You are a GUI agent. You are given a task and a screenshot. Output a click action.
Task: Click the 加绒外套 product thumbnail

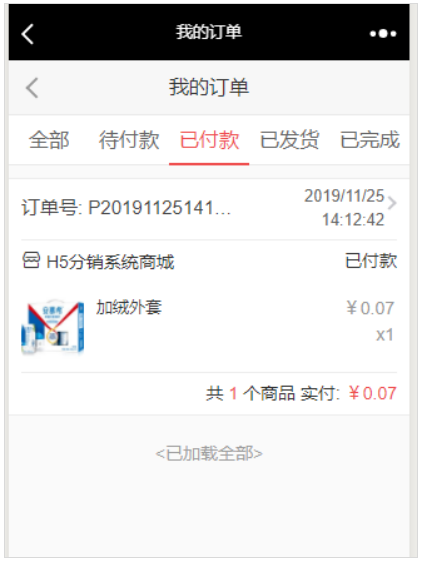(x=53, y=327)
